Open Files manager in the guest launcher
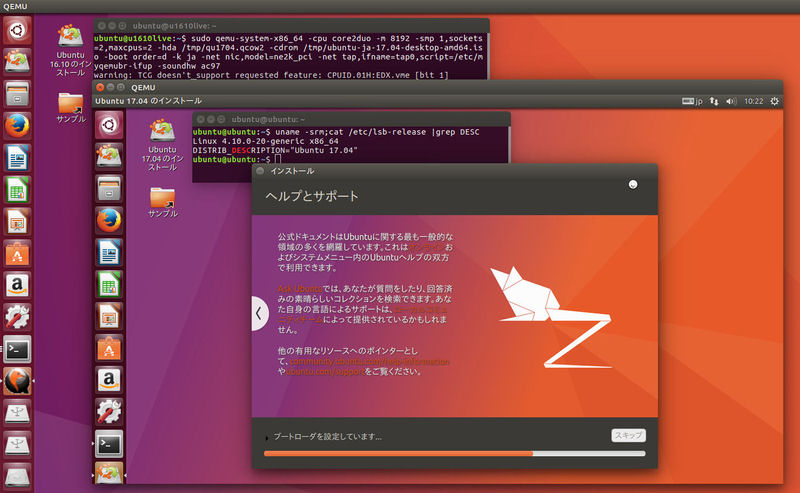800x493 pixels. coord(109,189)
